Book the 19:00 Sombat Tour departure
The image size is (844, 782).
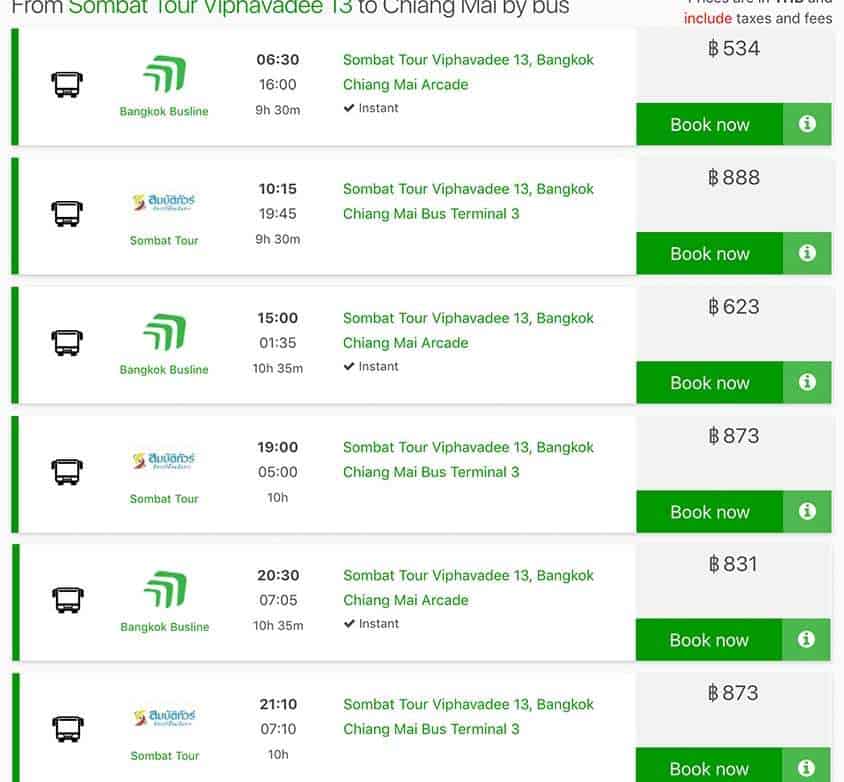click(x=709, y=512)
